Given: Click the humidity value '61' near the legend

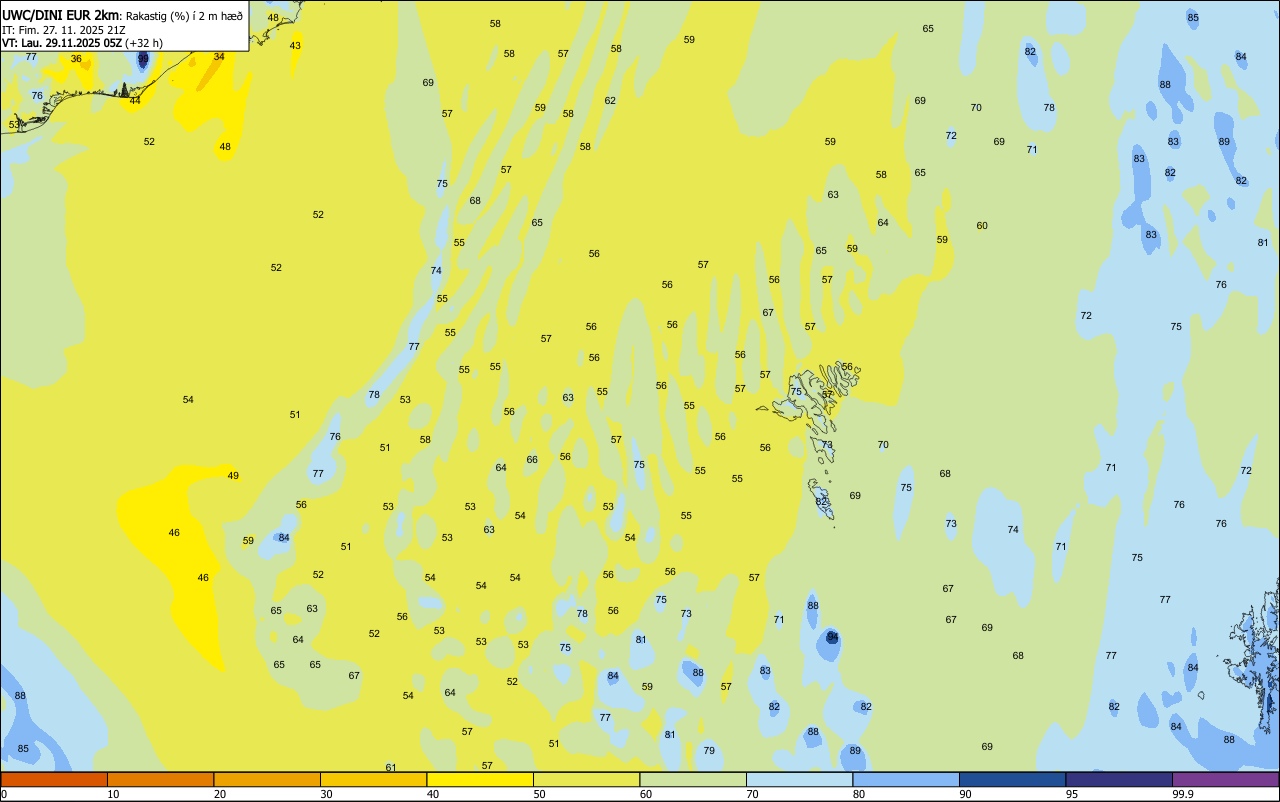Looking at the screenshot, I should tap(391, 768).
